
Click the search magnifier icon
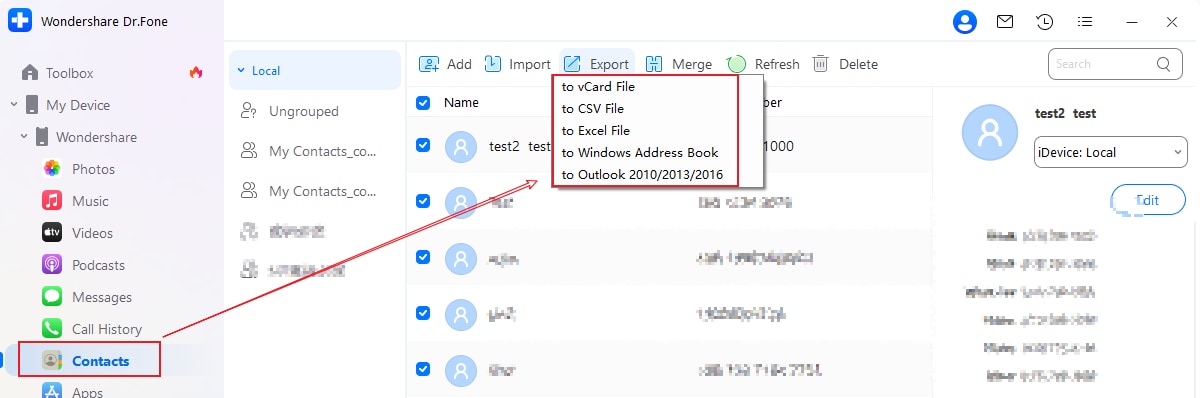point(1164,64)
